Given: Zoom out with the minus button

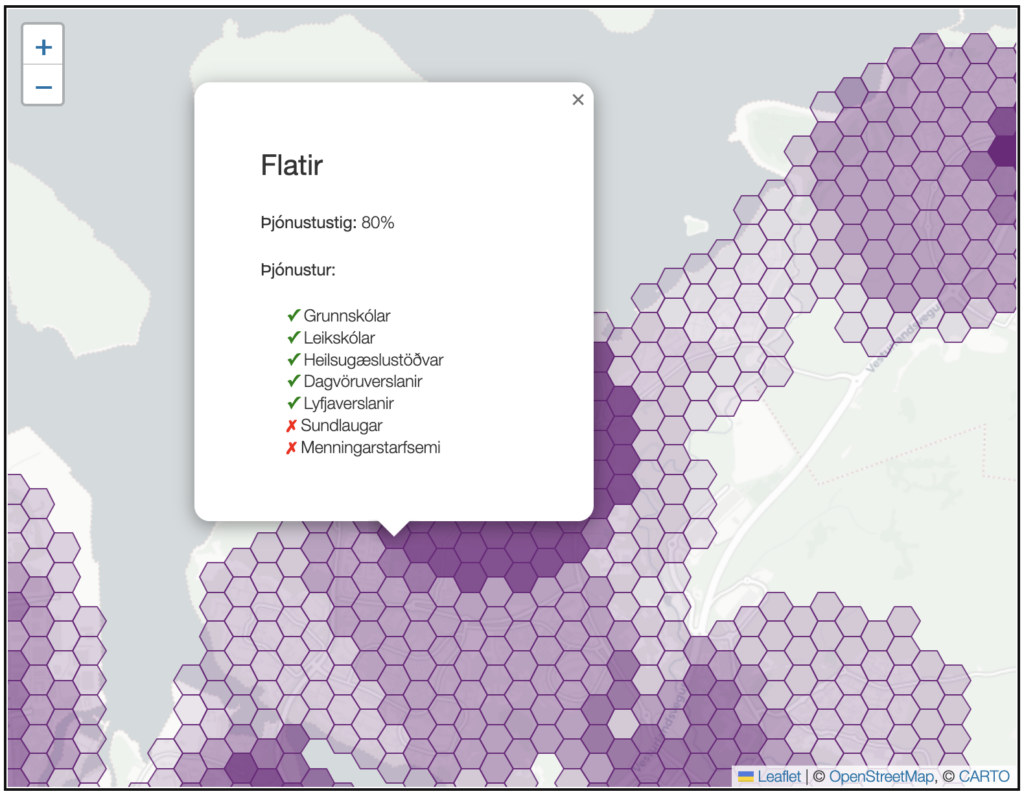Looking at the screenshot, I should [43, 87].
